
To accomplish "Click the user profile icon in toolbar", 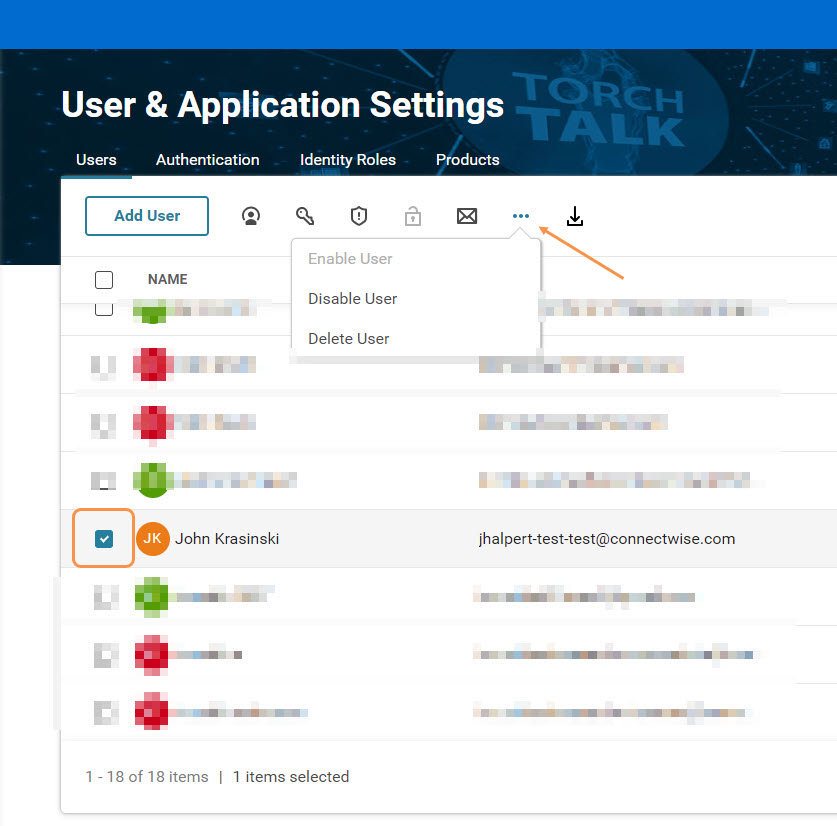I will 251,216.
